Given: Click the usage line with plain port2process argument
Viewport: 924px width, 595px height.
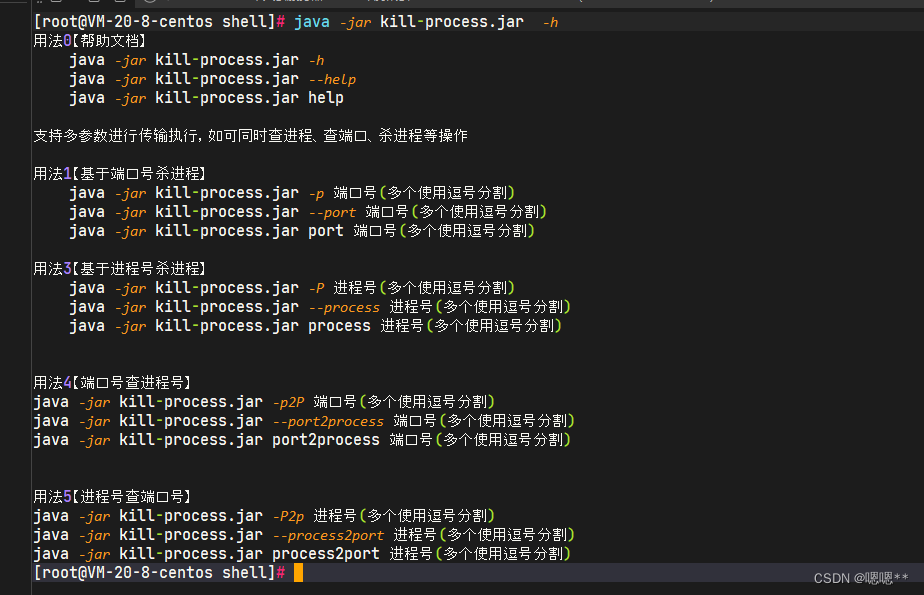Looking at the screenshot, I should click(x=302, y=440).
